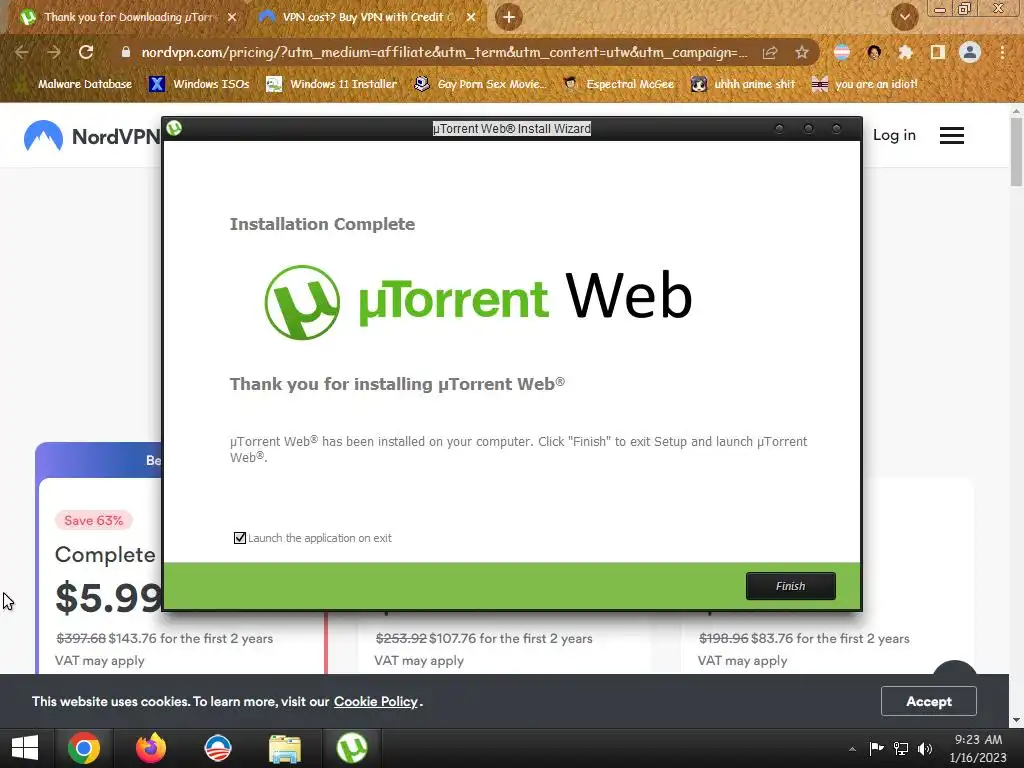Screen dimensions: 1024x768
Task: Open the Action Center flag icon
Action: tap(876, 748)
